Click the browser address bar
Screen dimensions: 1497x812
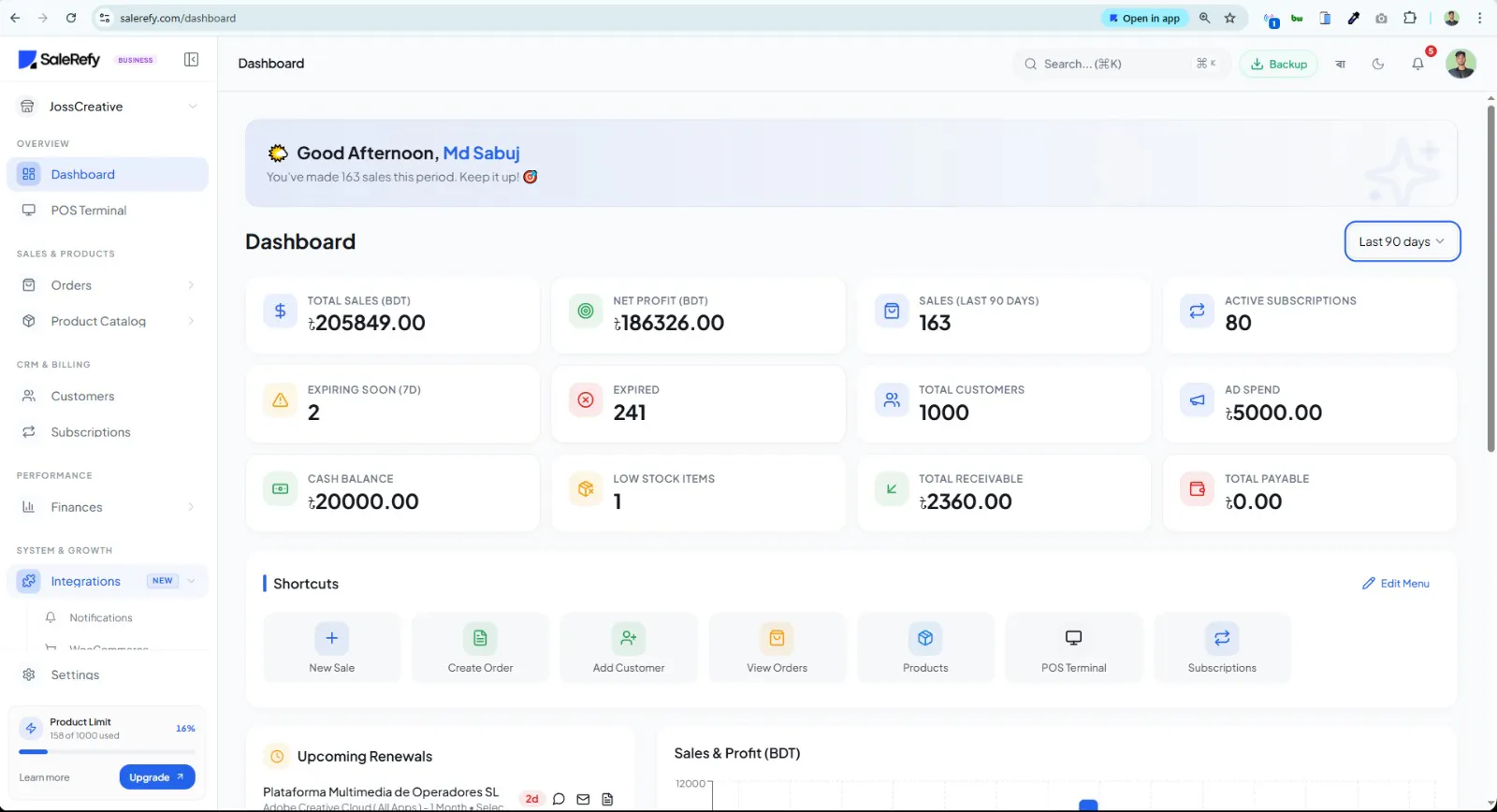pos(599,18)
